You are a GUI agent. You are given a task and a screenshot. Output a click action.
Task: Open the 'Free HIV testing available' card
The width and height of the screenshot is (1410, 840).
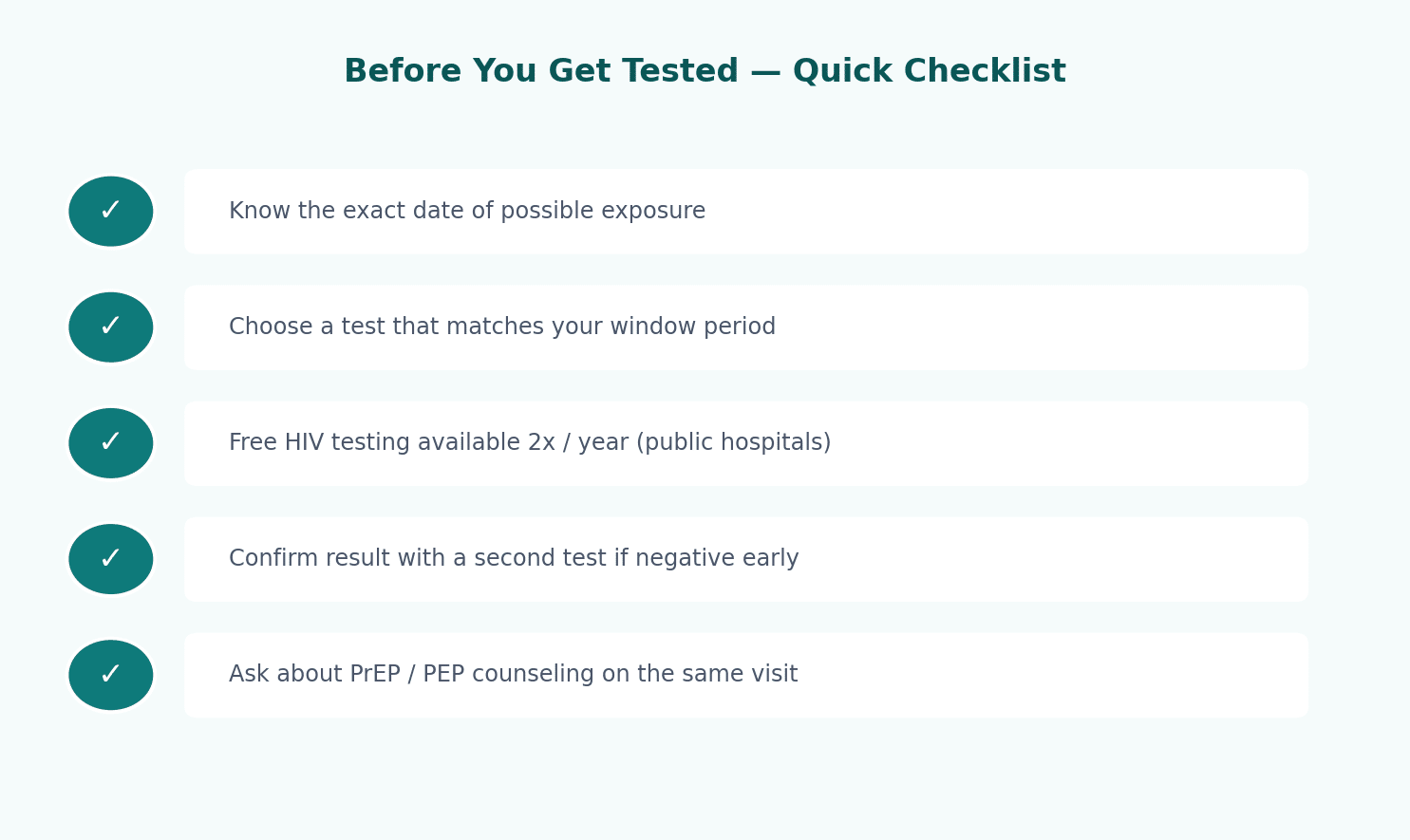[746, 443]
